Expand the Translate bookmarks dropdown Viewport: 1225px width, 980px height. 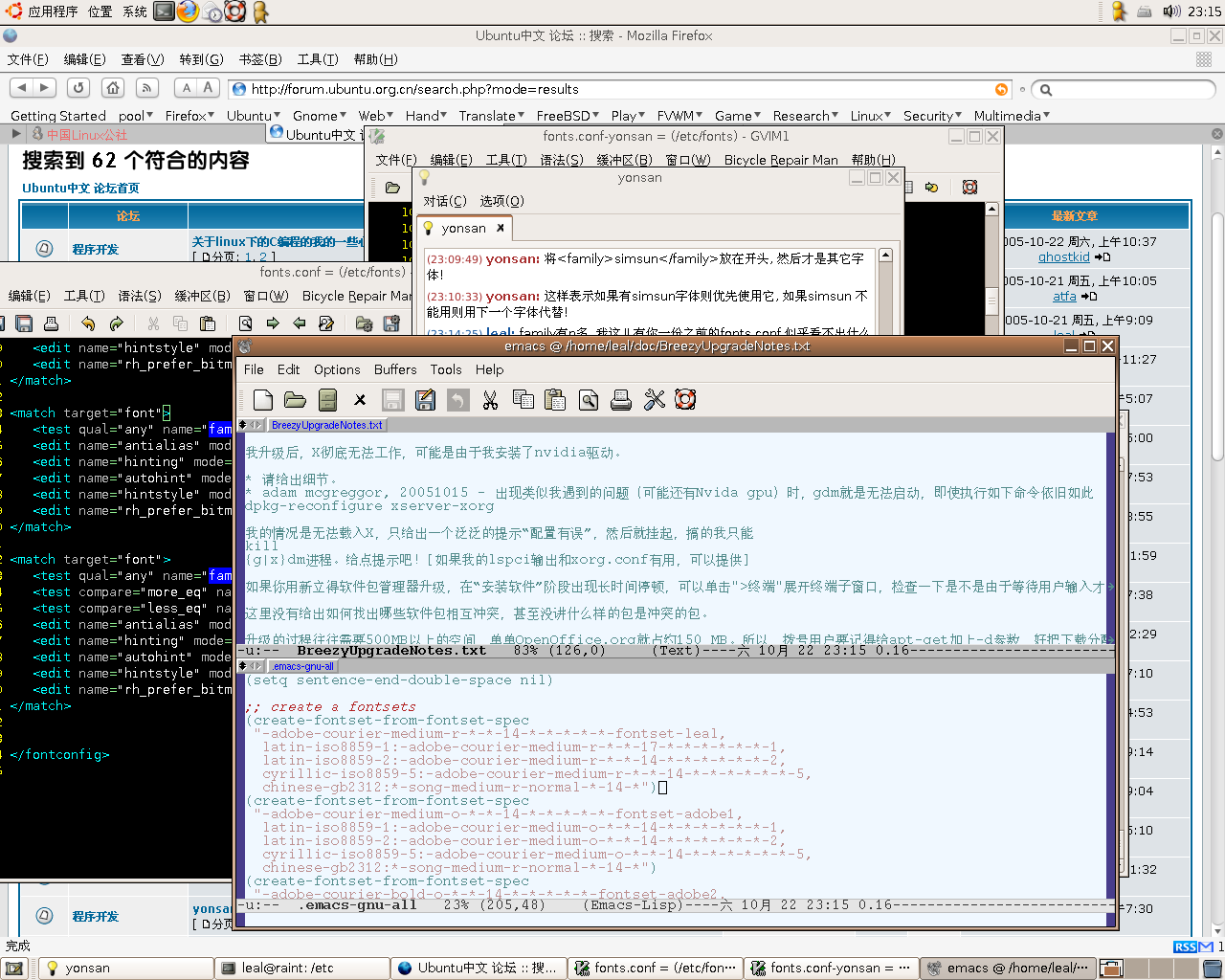(x=491, y=116)
